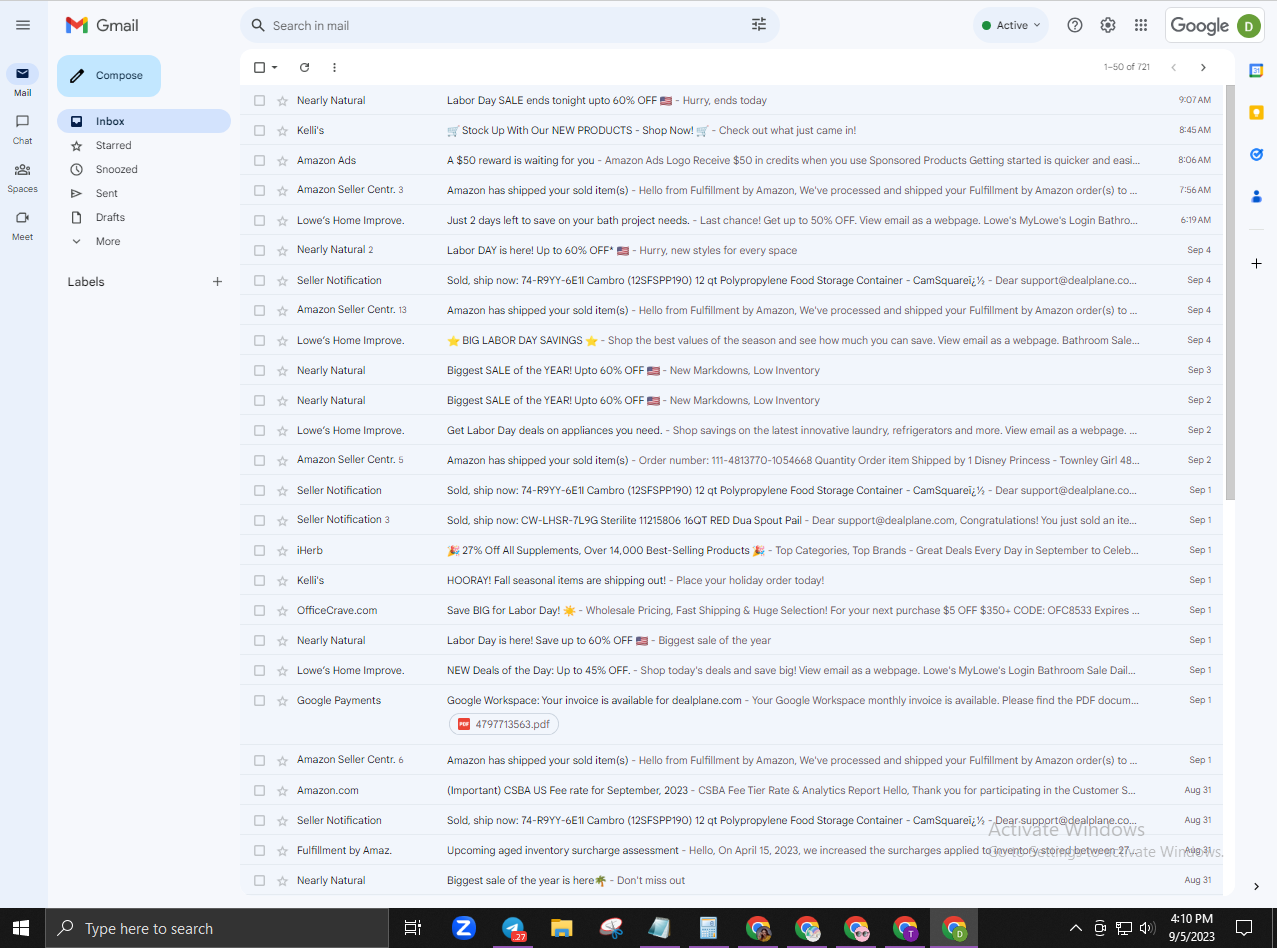Check the OfficeCrave.com email checkbox
This screenshot has height=948, width=1277.
[260, 610]
